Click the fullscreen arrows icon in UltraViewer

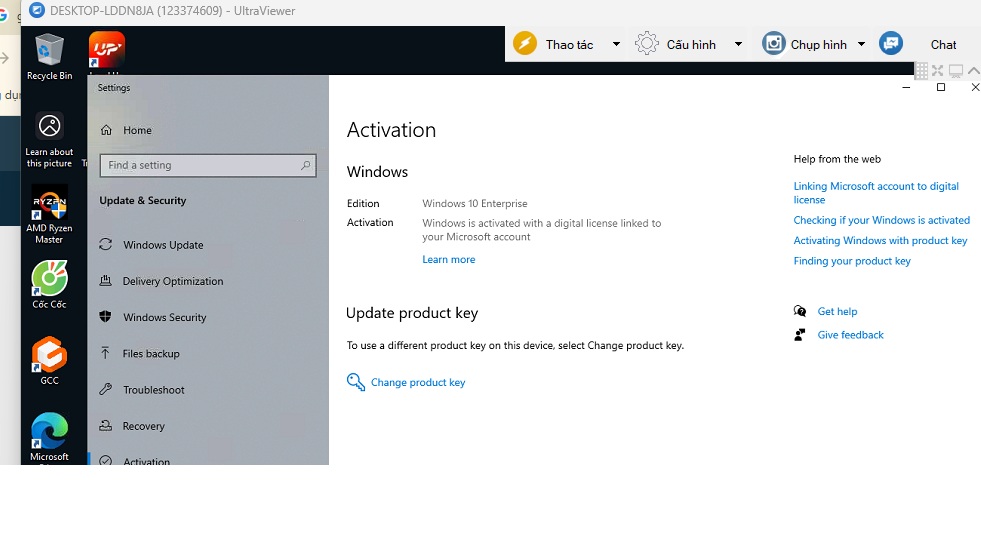[937, 71]
